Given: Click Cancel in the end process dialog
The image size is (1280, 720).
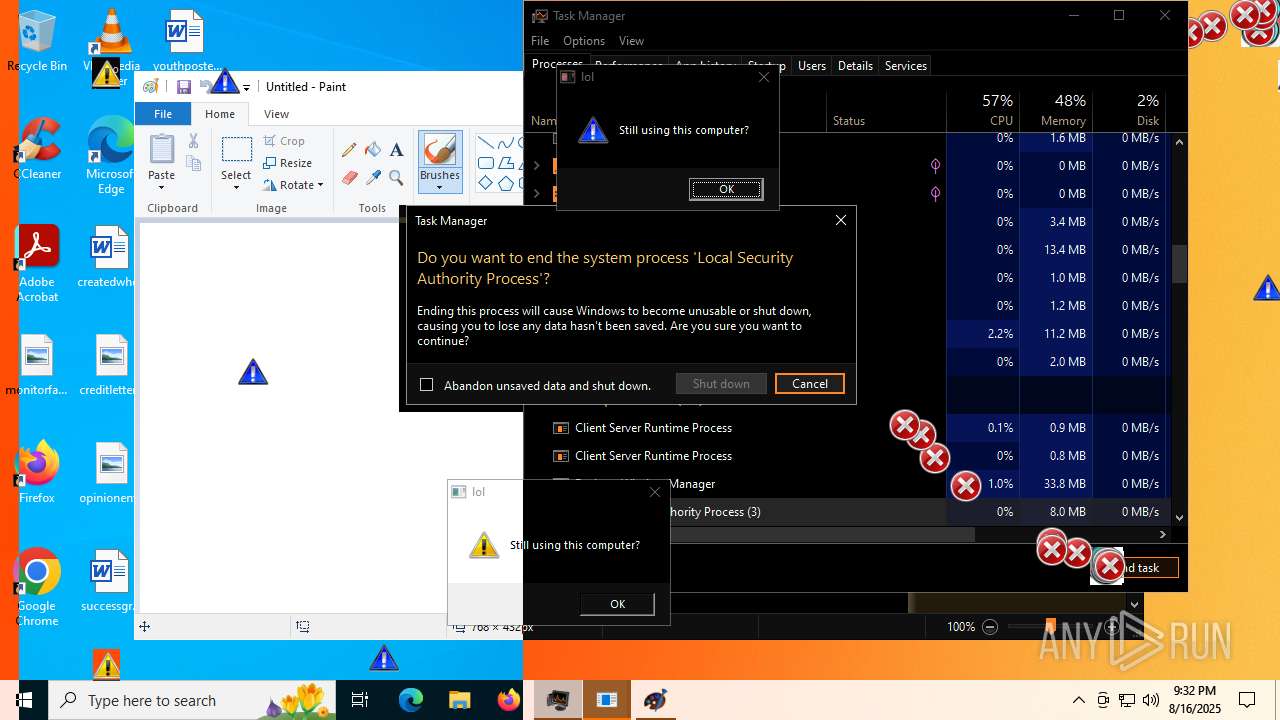Looking at the screenshot, I should 810,384.
